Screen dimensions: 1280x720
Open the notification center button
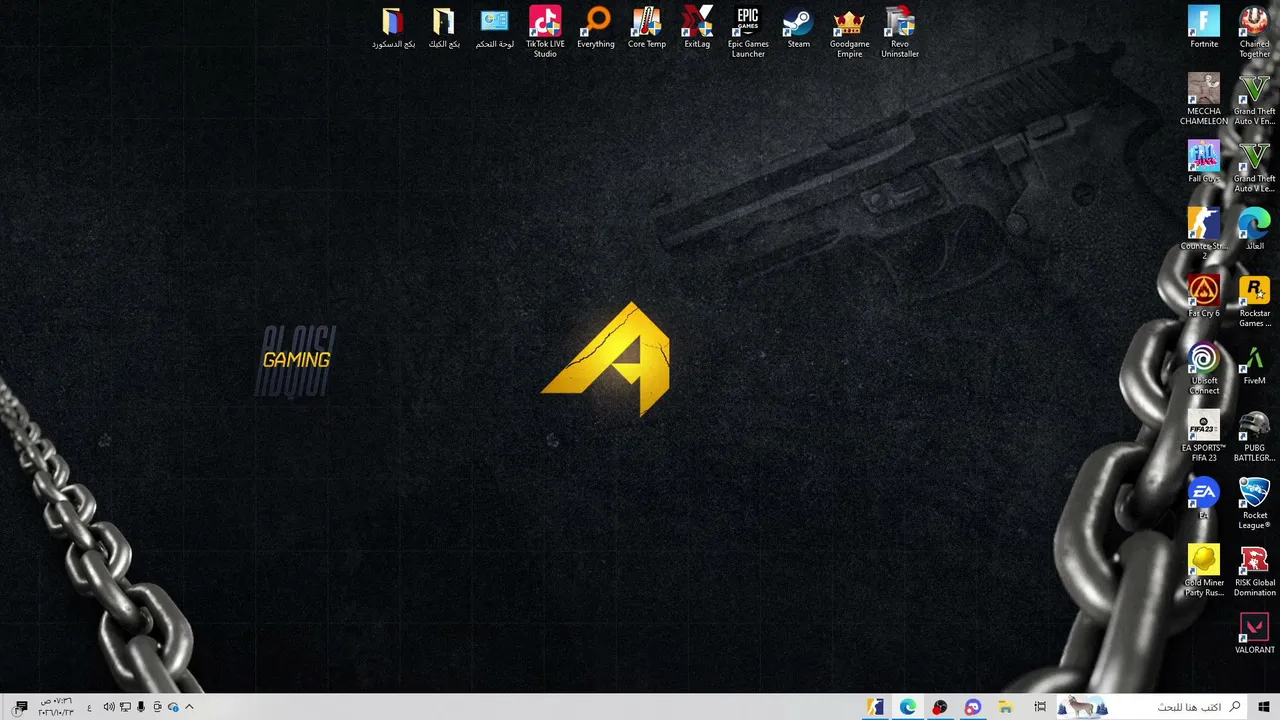(x=21, y=707)
